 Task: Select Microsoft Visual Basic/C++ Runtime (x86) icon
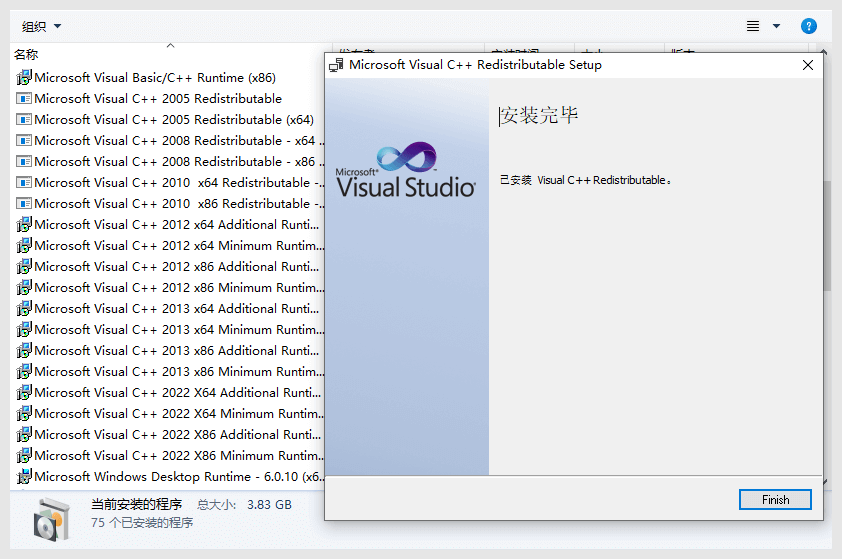coord(24,78)
